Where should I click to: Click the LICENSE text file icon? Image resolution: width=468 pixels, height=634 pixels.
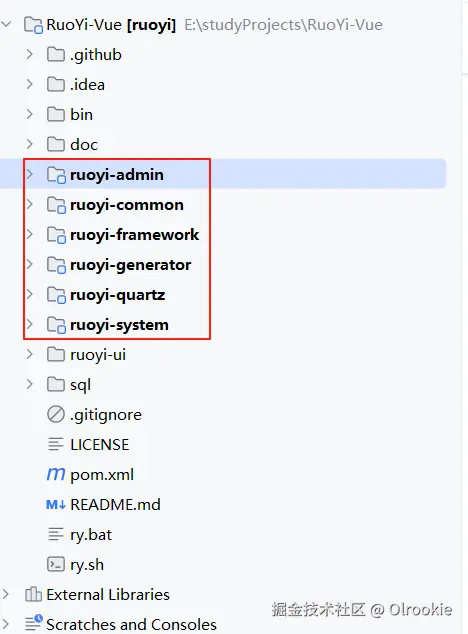56,444
